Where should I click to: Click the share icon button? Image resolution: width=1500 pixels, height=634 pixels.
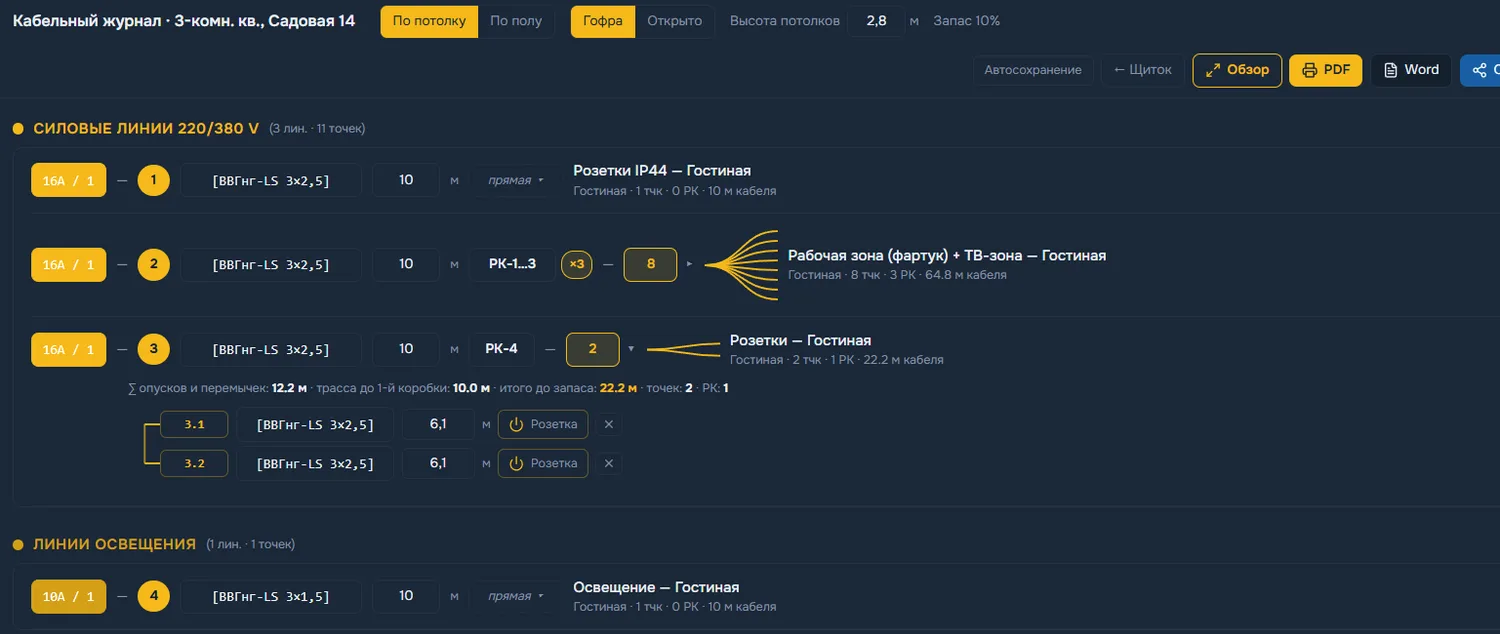pyautogui.click(x=1480, y=70)
